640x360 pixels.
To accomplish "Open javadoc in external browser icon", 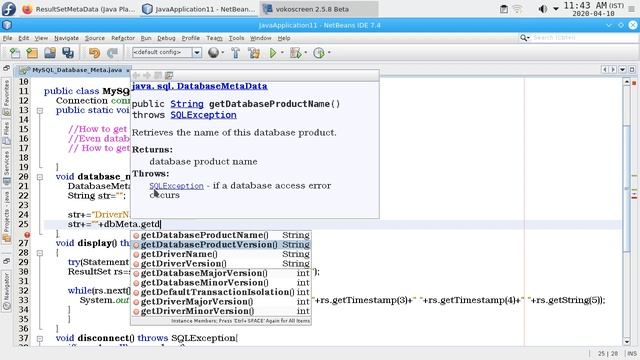I will [x=158, y=76].
